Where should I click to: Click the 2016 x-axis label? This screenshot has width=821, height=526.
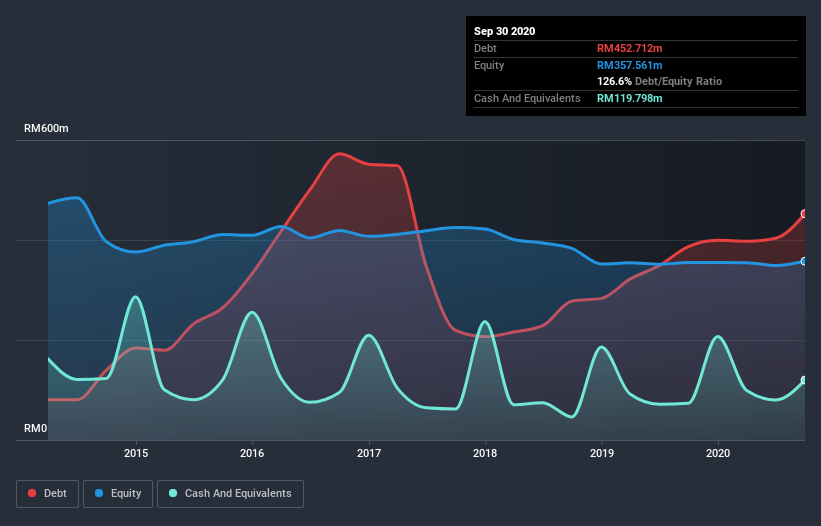tap(252, 453)
